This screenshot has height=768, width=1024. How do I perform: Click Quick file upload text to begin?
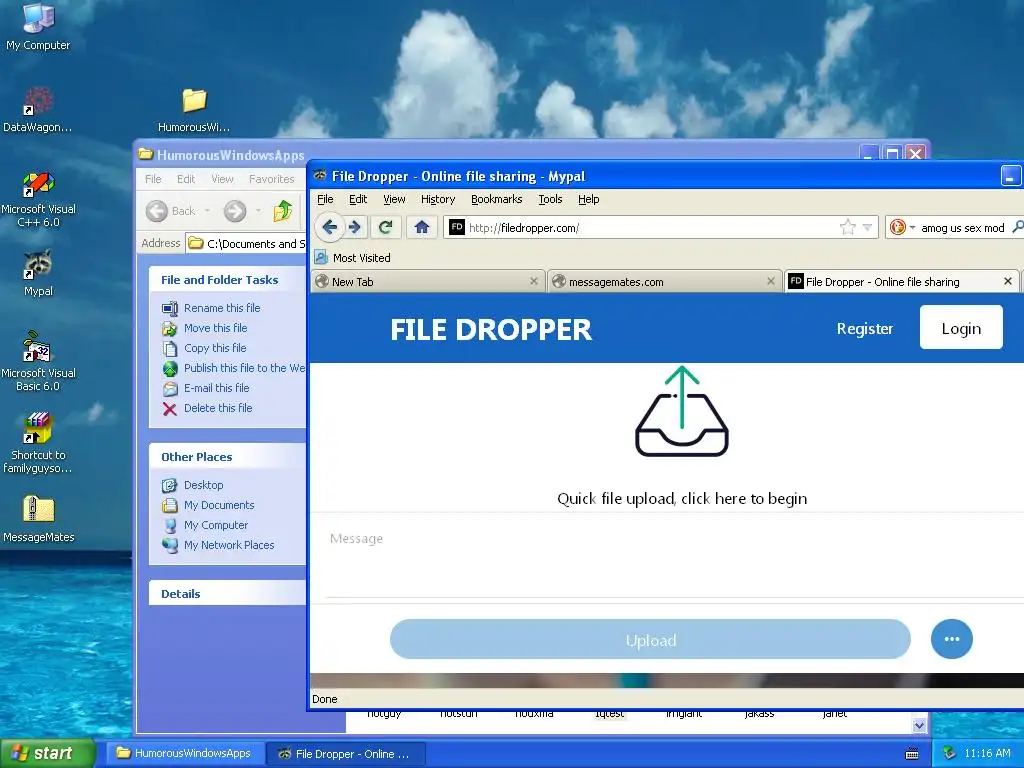pyautogui.click(x=682, y=499)
